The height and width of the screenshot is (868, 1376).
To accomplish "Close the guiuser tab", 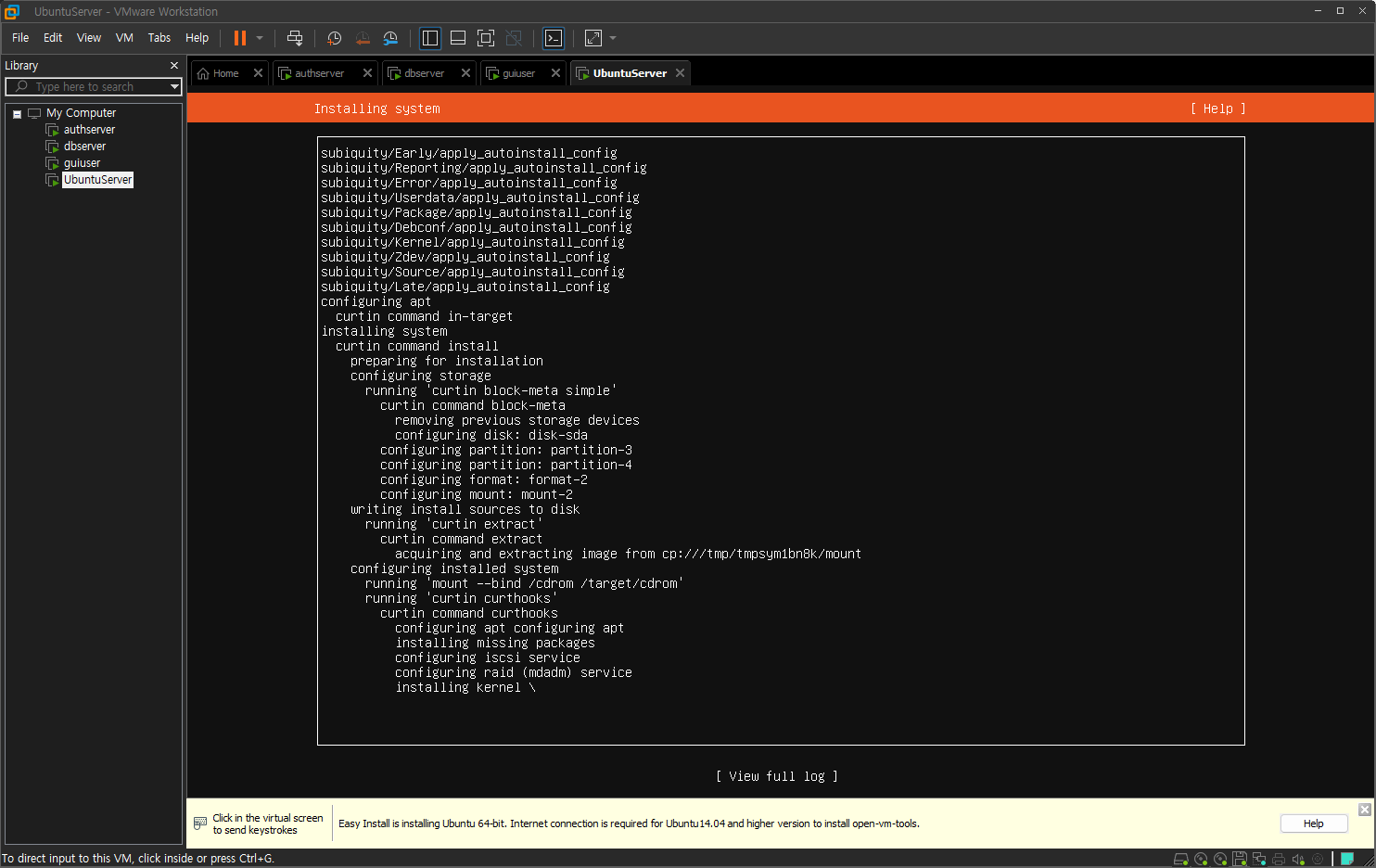I will 555,73.
